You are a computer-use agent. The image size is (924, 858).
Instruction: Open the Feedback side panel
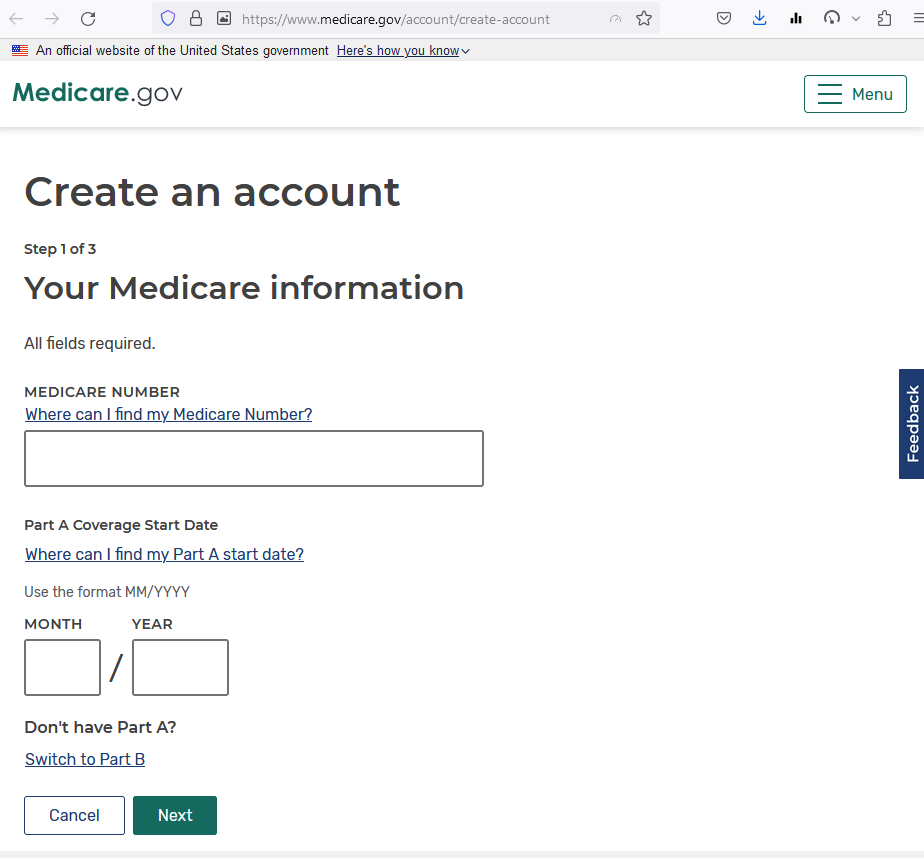click(x=911, y=424)
